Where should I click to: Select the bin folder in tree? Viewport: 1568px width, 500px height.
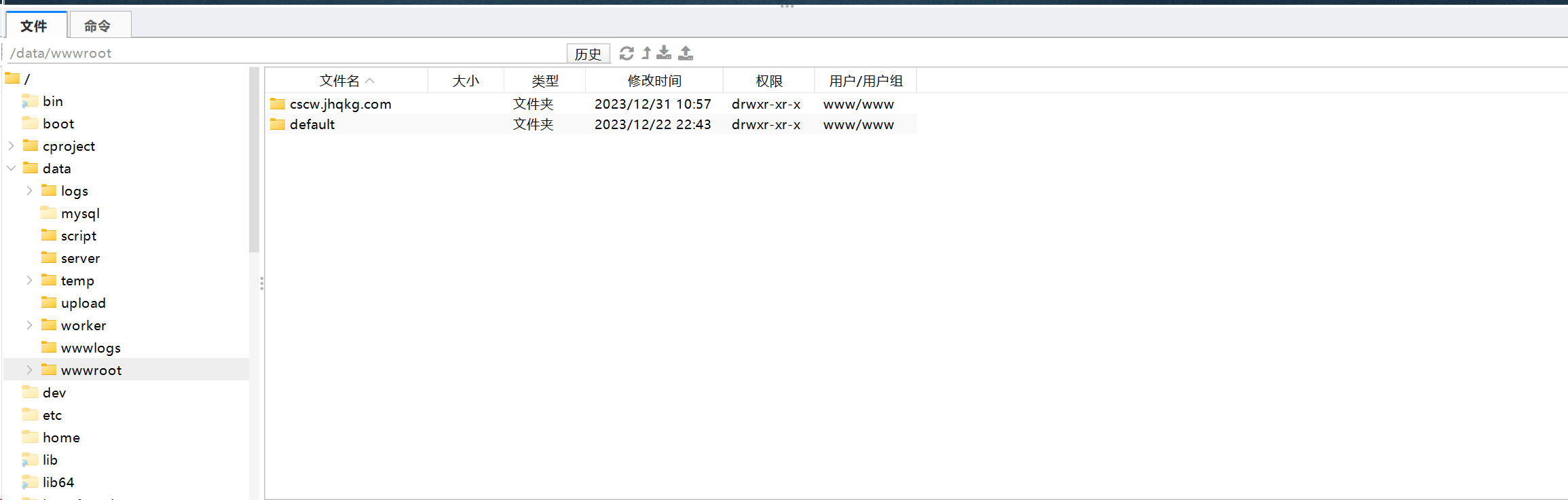point(43,101)
